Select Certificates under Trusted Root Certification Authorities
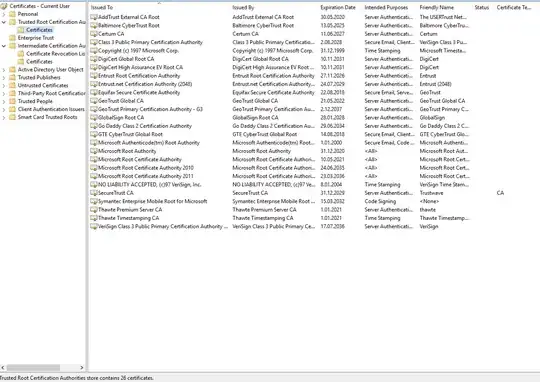Image resolution: width=540 pixels, height=382 pixels. click(x=39, y=30)
